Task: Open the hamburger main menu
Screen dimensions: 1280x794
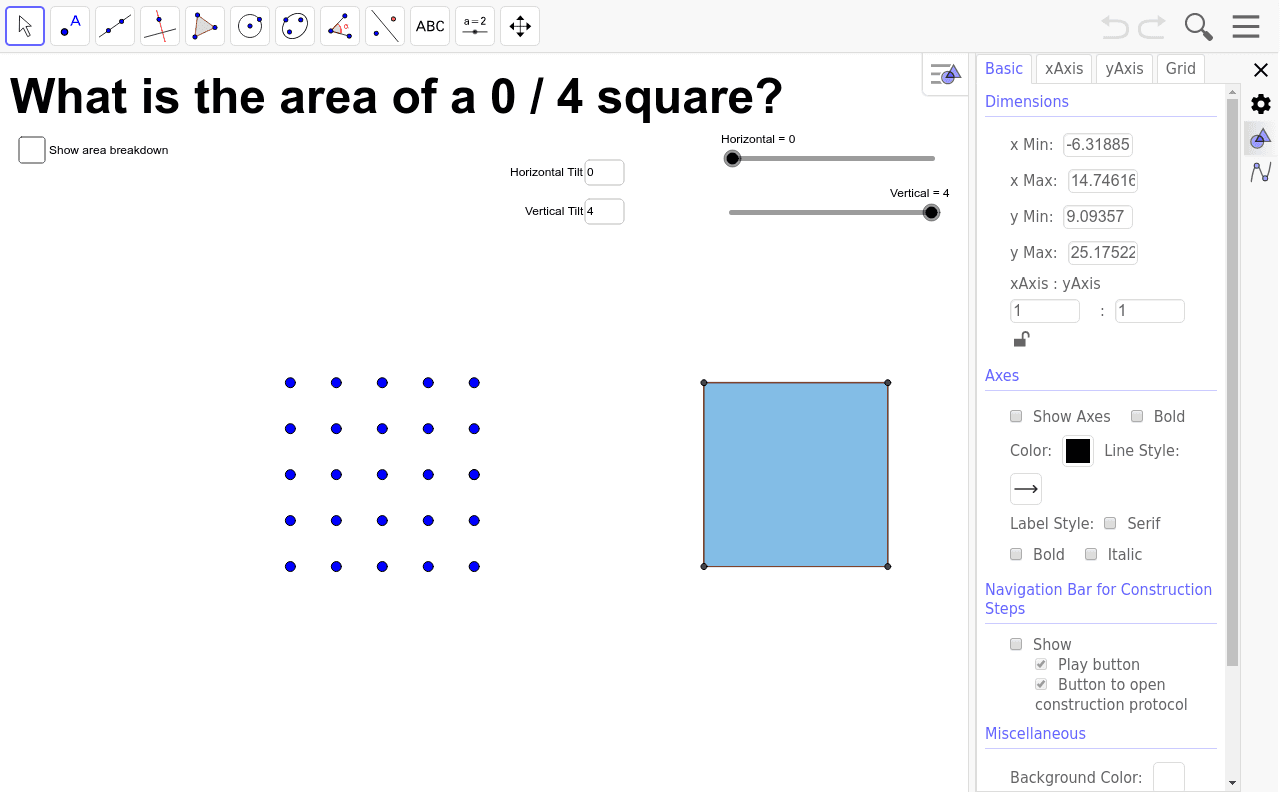Action: click(x=1246, y=26)
